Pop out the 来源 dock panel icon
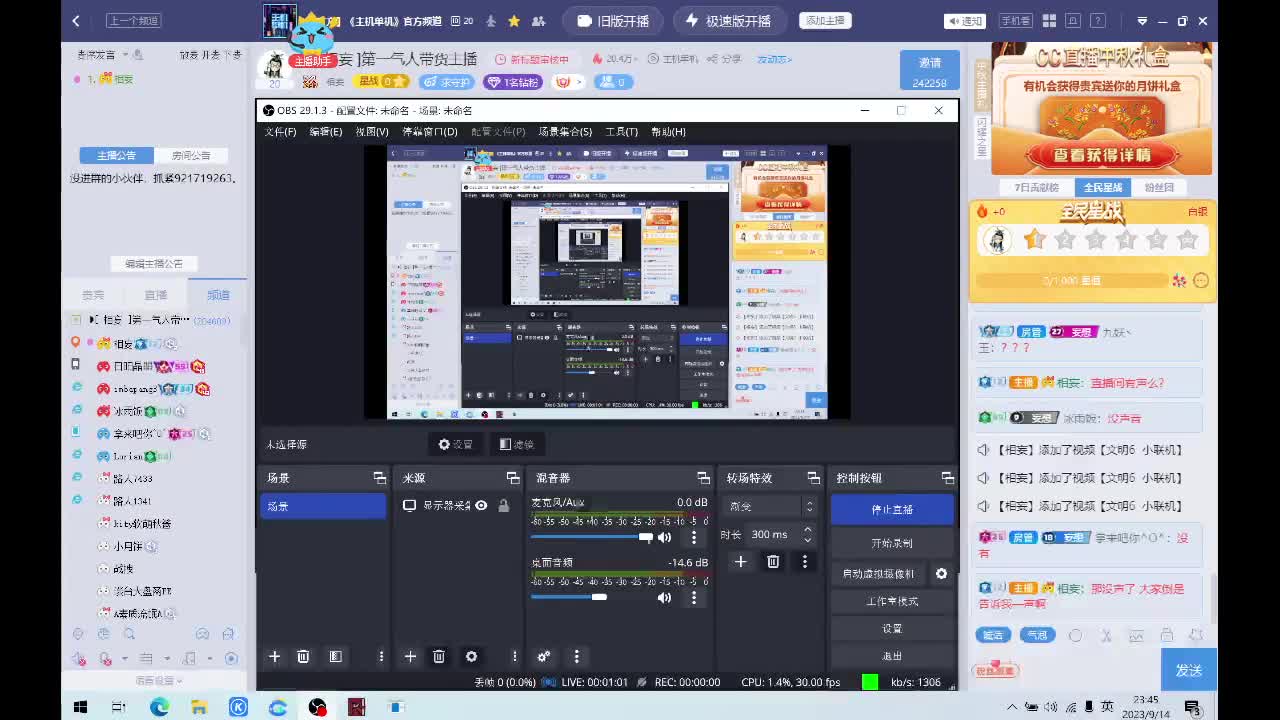1280x720 pixels. pyautogui.click(x=513, y=478)
